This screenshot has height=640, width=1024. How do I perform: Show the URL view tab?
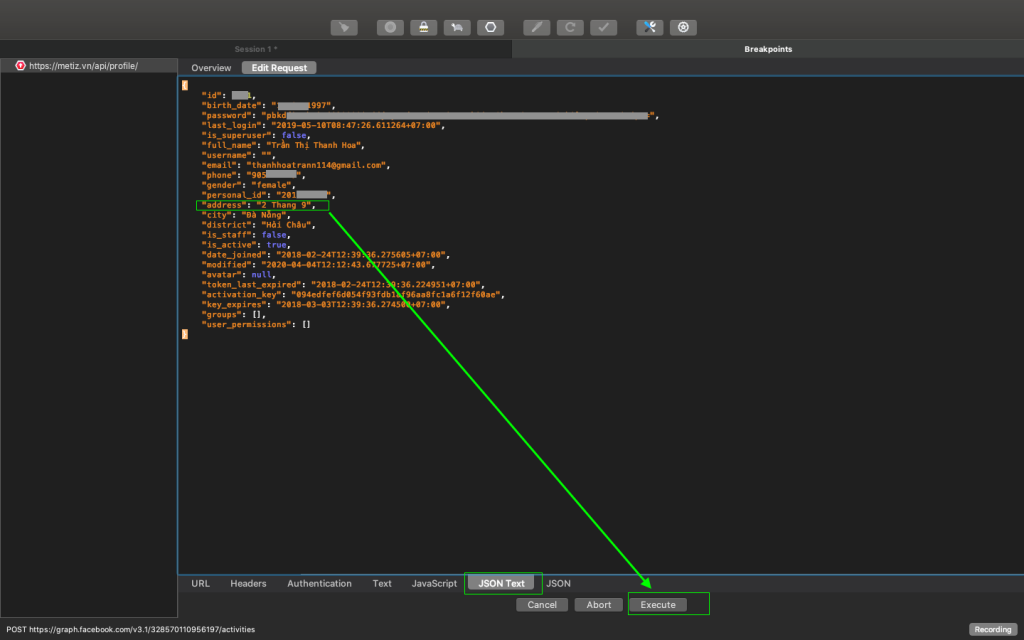coord(200,583)
